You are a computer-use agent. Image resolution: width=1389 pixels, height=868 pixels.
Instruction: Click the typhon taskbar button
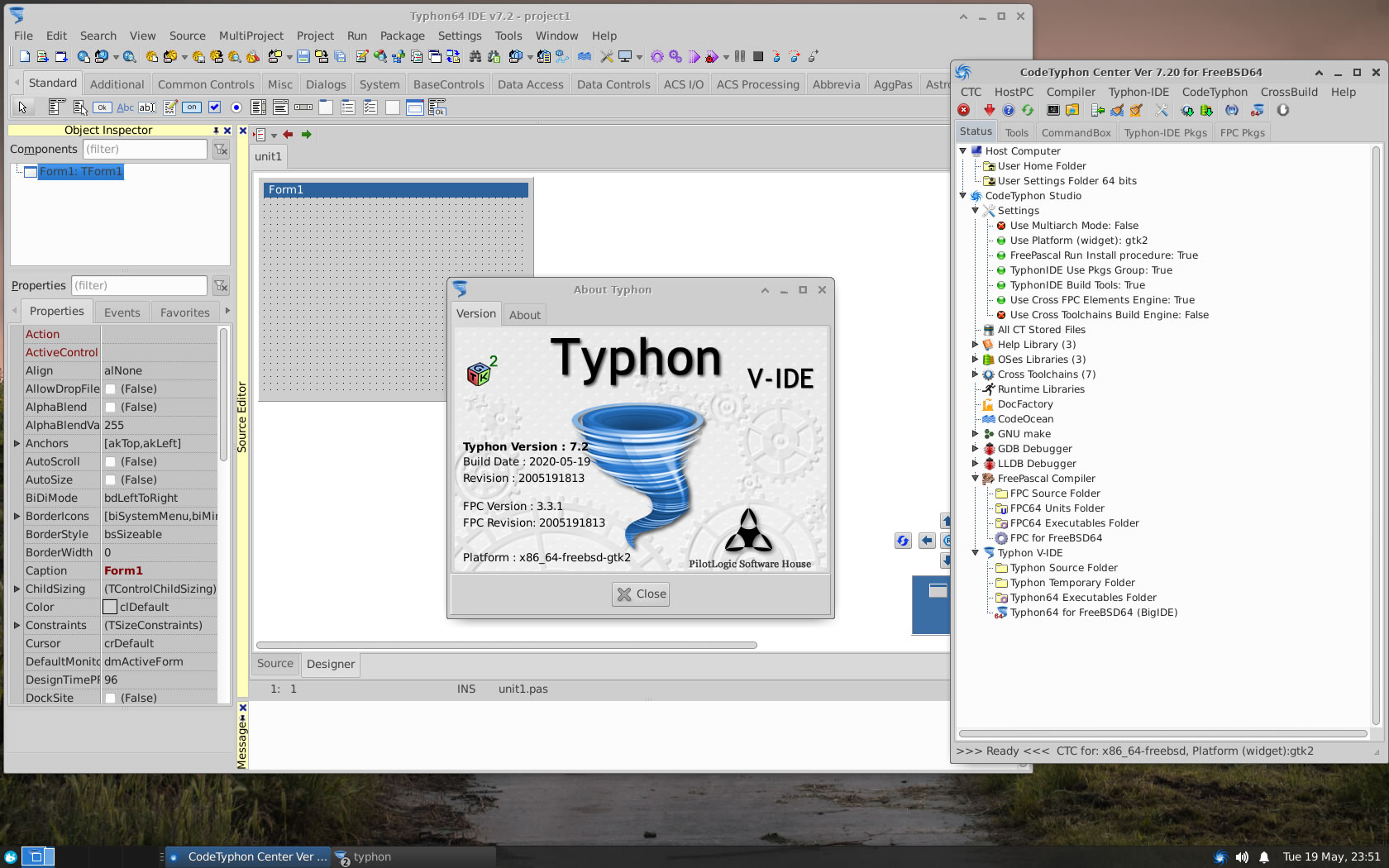[413, 856]
